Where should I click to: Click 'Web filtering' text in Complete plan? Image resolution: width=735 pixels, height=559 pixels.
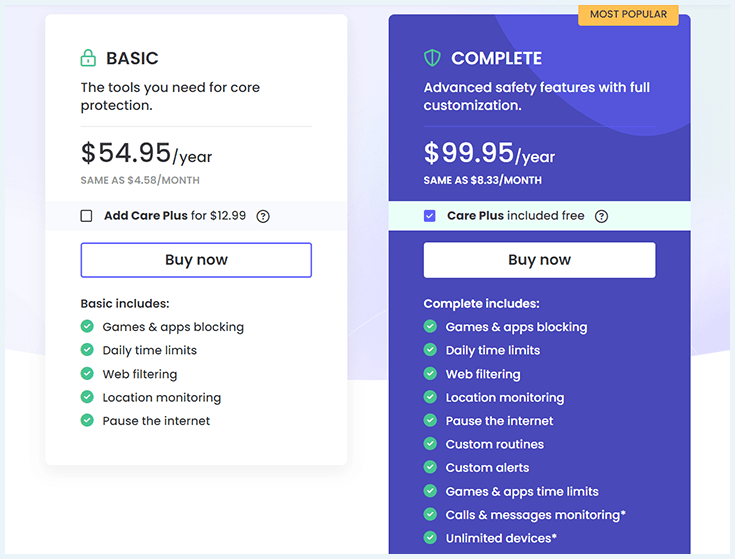click(483, 374)
